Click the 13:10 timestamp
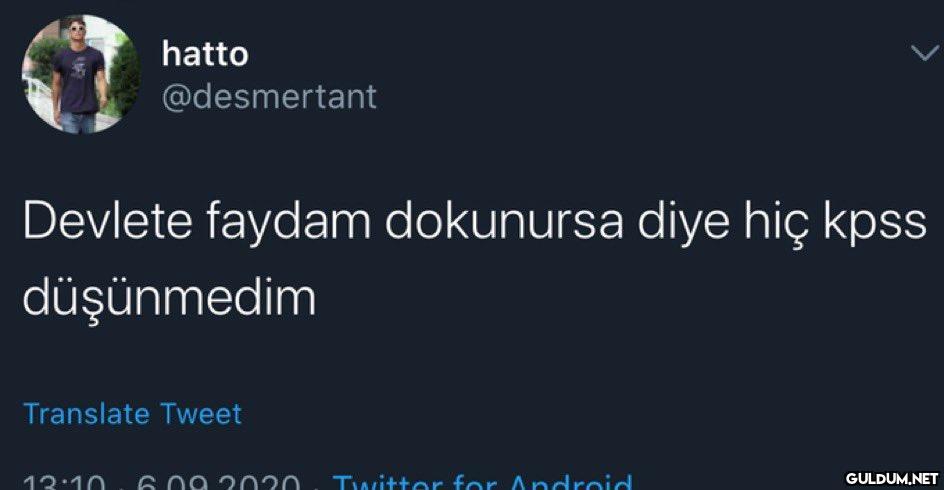 (65, 482)
